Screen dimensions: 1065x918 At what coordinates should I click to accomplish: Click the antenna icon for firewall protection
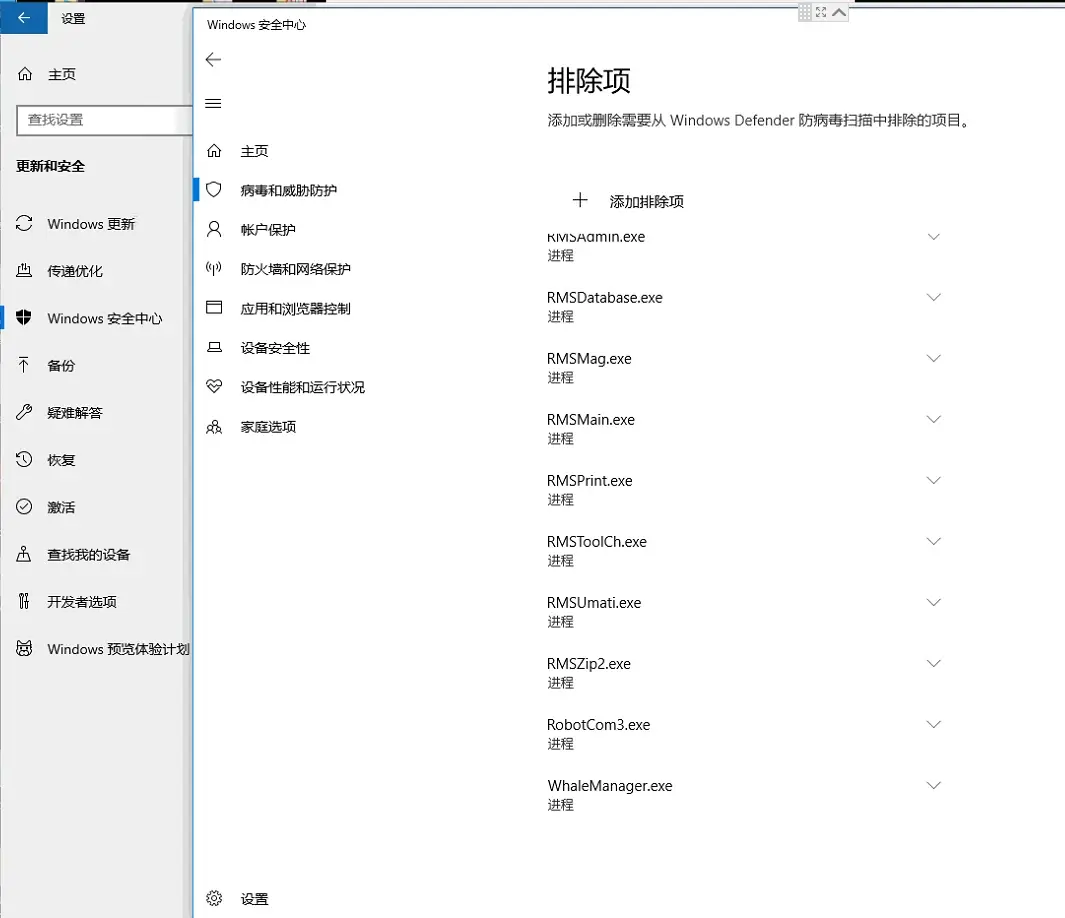coord(214,269)
